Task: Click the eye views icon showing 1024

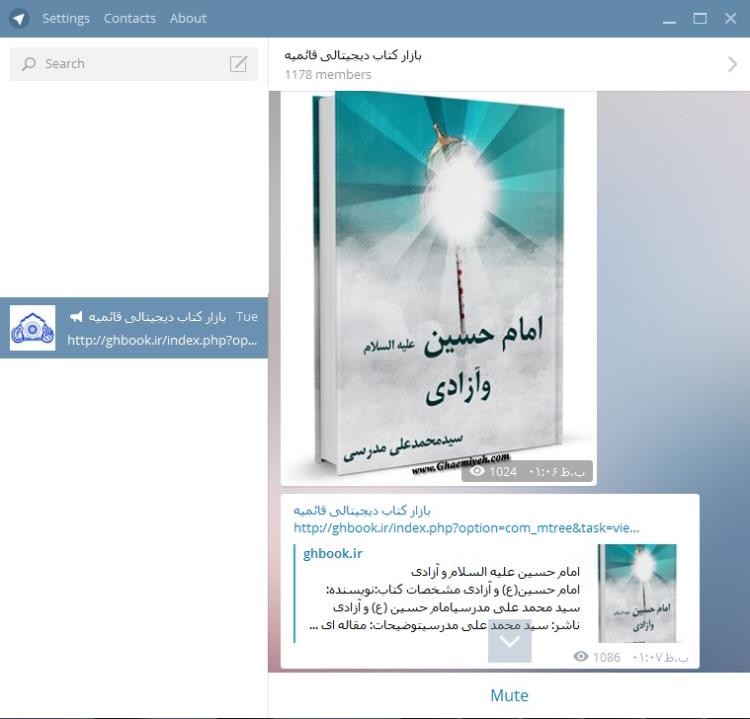Action: pos(477,471)
